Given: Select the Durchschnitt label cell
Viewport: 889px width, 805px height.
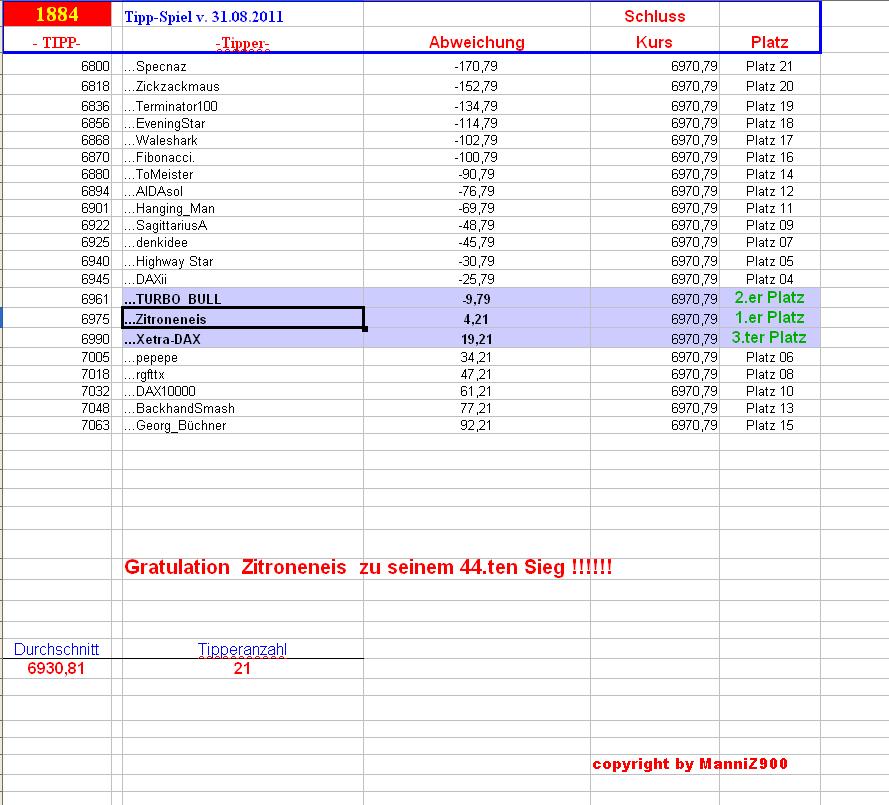Looking at the screenshot, I should point(56,649).
